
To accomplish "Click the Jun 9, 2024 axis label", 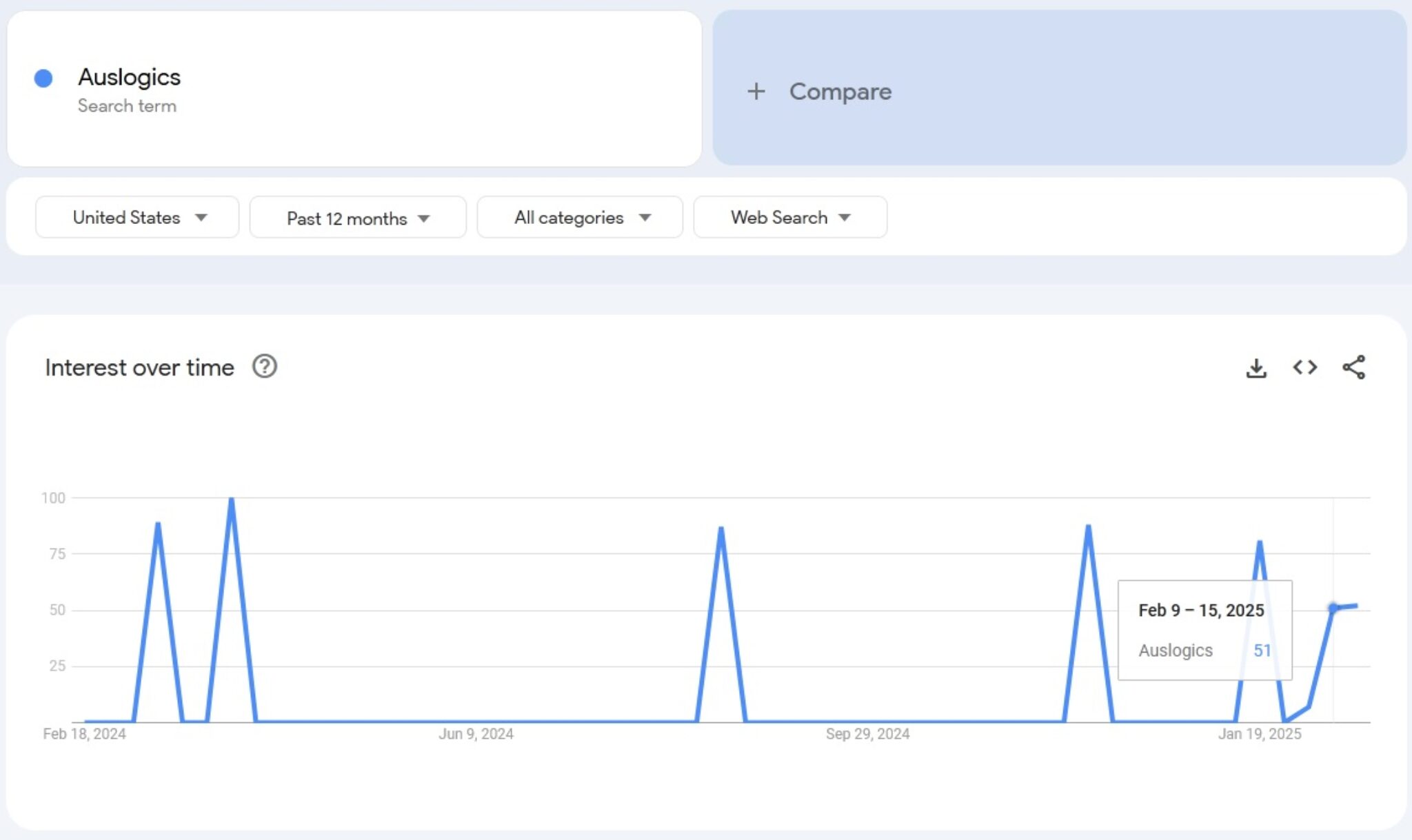I will click(x=476, y=734).
